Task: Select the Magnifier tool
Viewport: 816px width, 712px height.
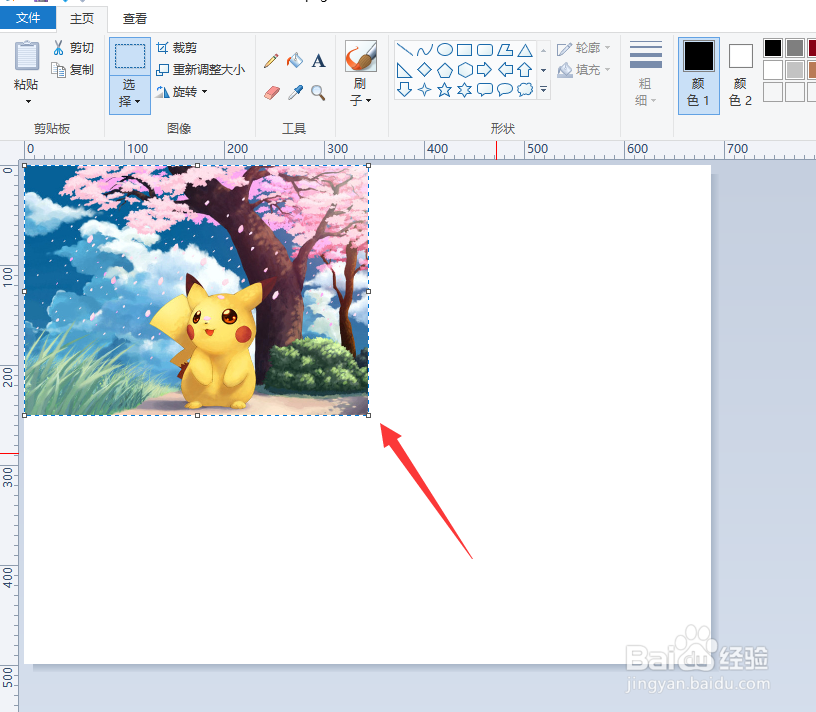Action: tap(318, 93)
